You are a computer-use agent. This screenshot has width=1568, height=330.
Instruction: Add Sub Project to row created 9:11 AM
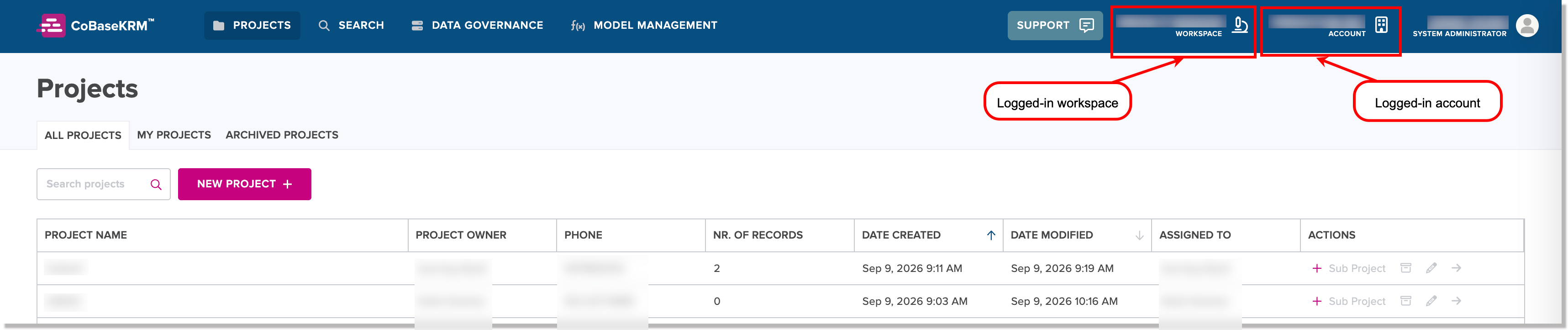tap(1349, 268)
